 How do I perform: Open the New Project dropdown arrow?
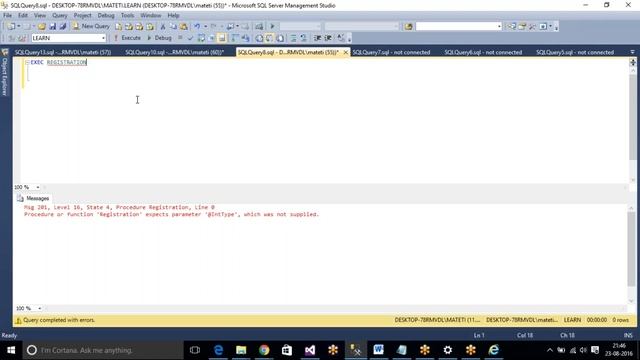click(x=19, y=27)
